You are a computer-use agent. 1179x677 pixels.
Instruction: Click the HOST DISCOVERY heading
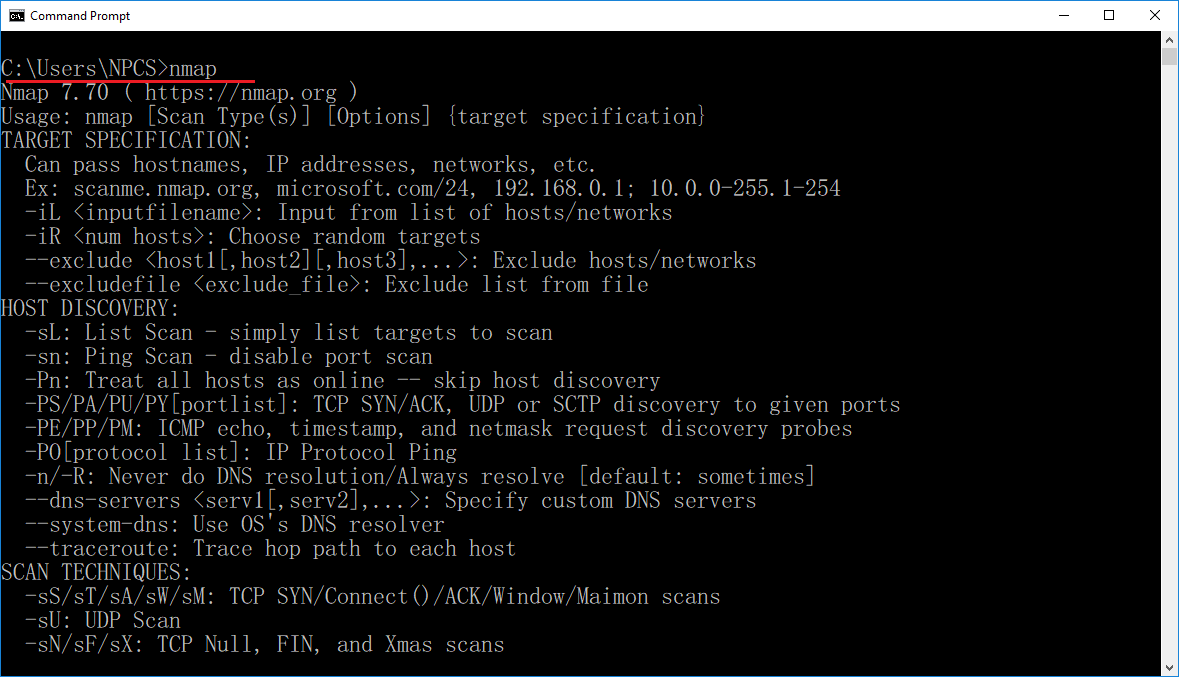90,308
